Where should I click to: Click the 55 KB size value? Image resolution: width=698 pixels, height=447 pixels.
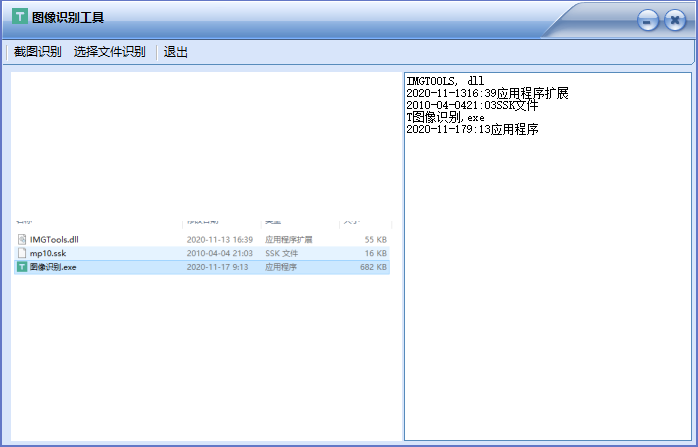click(375, 240)
